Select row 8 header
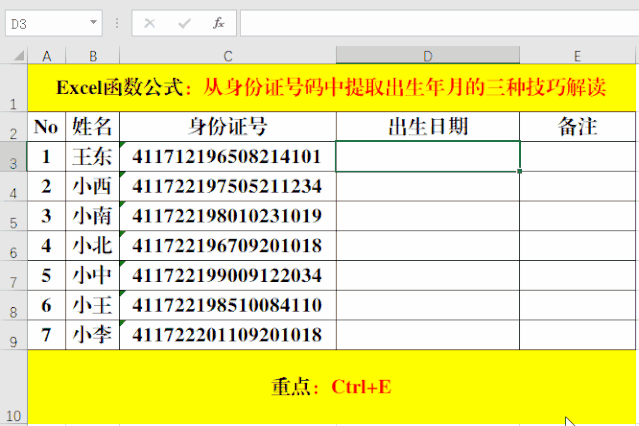The height and width of the screenshot is (426, 639). coord(13,305)
